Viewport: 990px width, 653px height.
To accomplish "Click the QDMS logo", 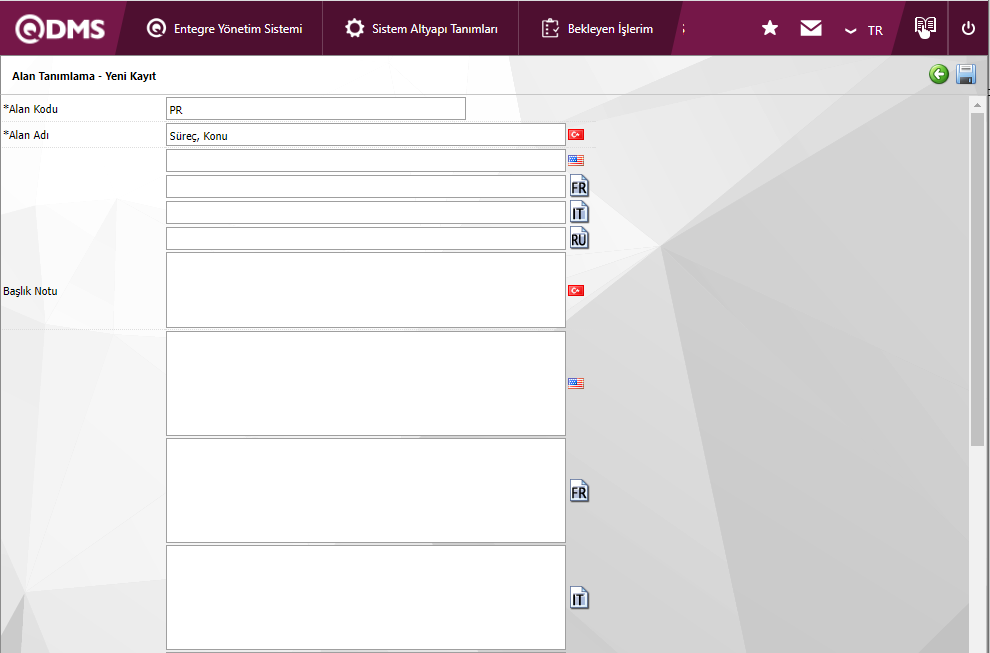I will point(60,28).
